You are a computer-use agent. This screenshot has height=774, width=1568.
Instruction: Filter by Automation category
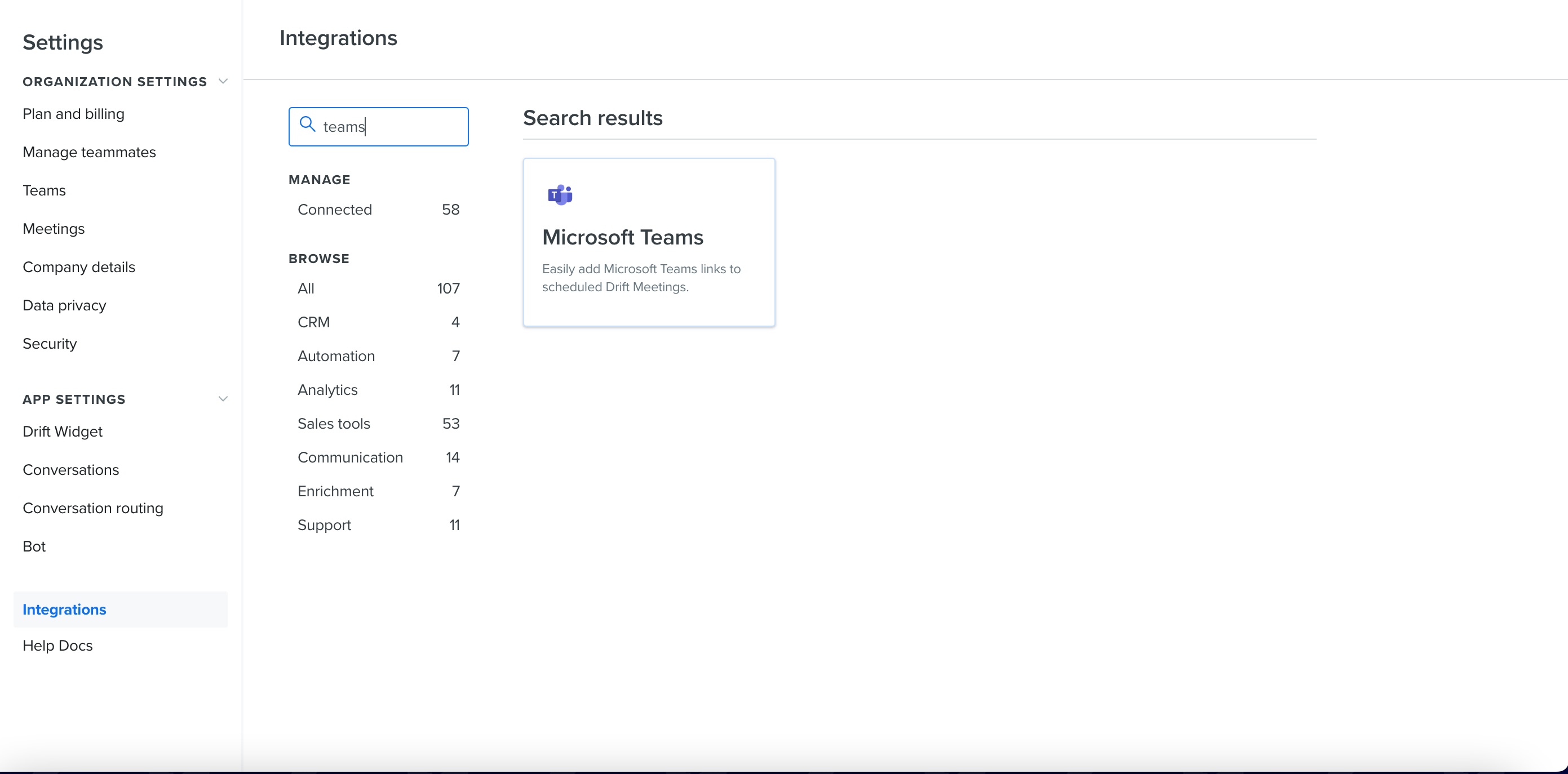[379, 356]
